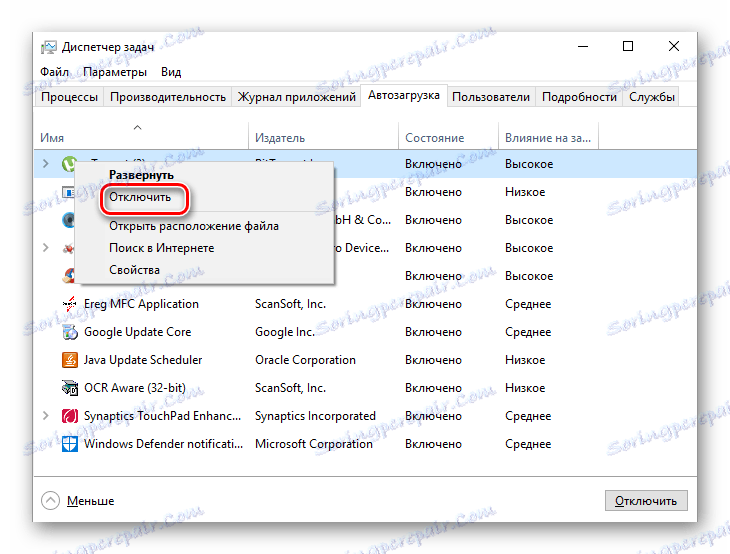Click the Windows Defender shield icon

tap(70, 444)
